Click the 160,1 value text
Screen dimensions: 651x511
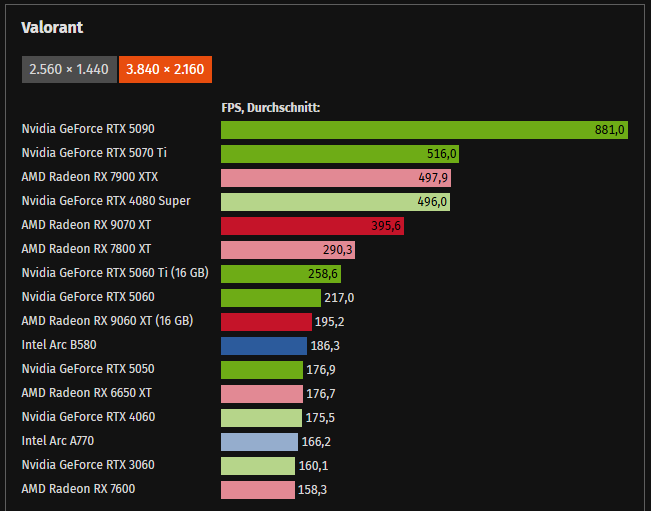click(313, 466)
